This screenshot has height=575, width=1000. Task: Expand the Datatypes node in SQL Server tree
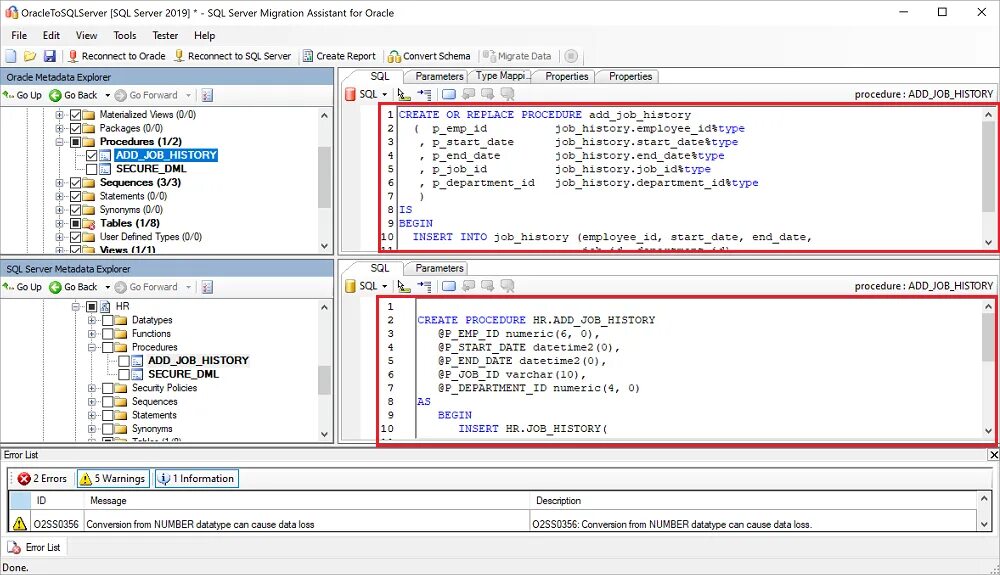coord(92,320)
